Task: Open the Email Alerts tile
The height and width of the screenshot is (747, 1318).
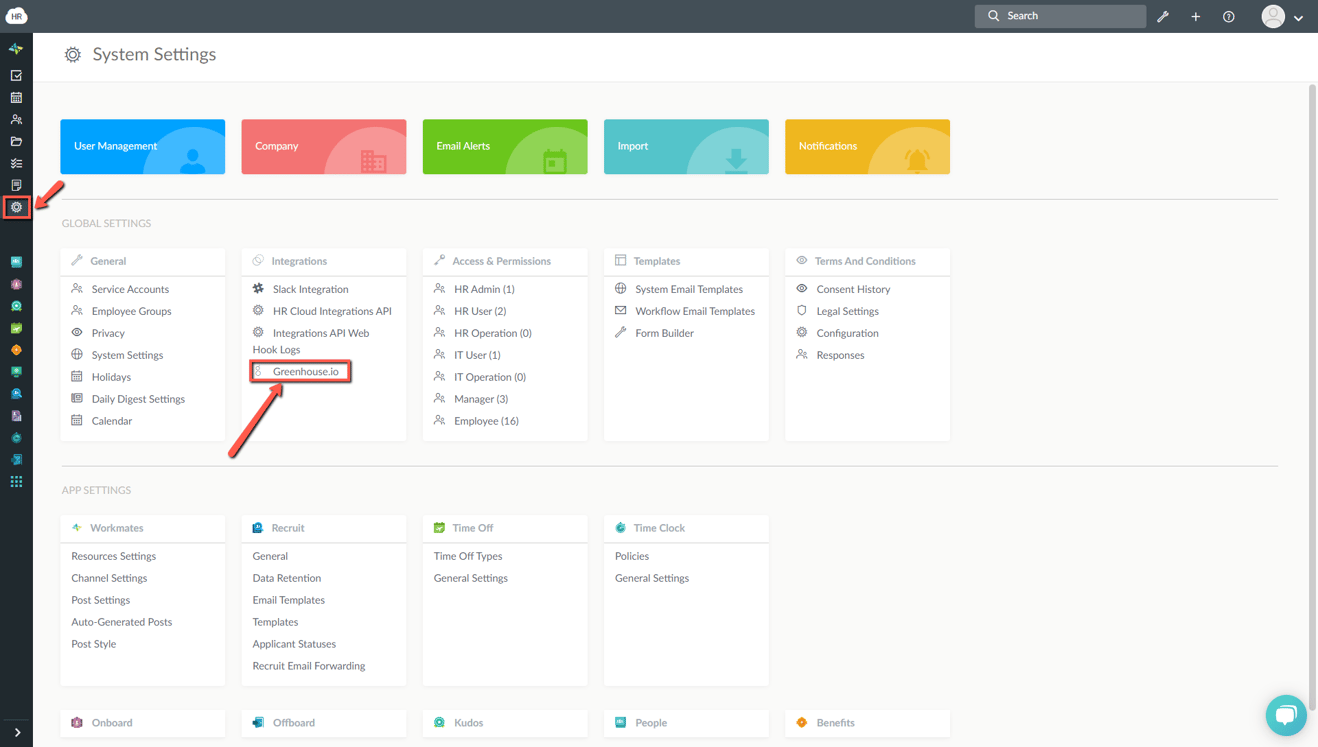Action: (x=504, y=147)
